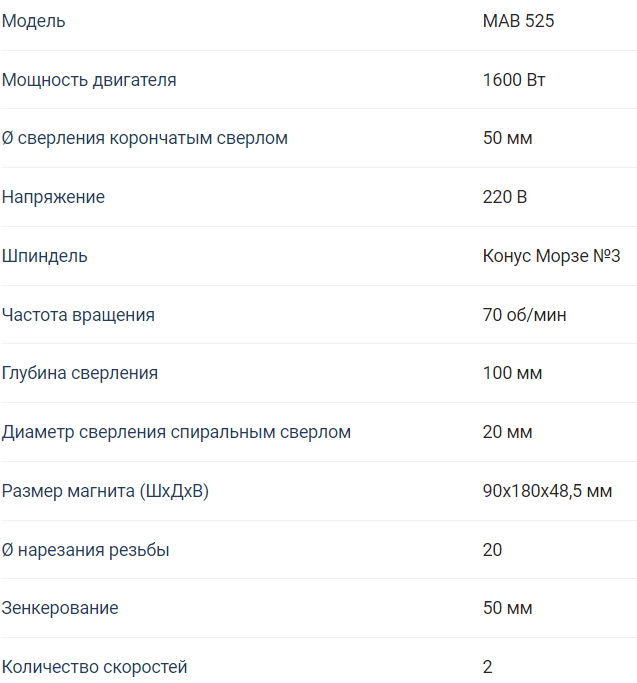Select the '1600 Вт' power value

tap(514, 80)
